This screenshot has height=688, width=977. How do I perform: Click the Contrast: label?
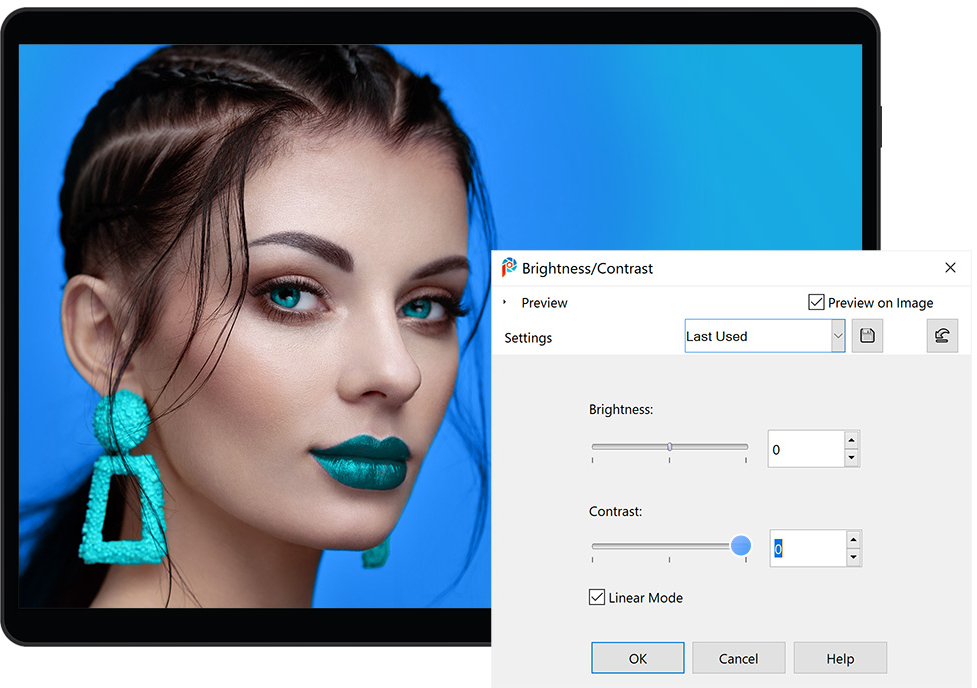tap(615, 511)
